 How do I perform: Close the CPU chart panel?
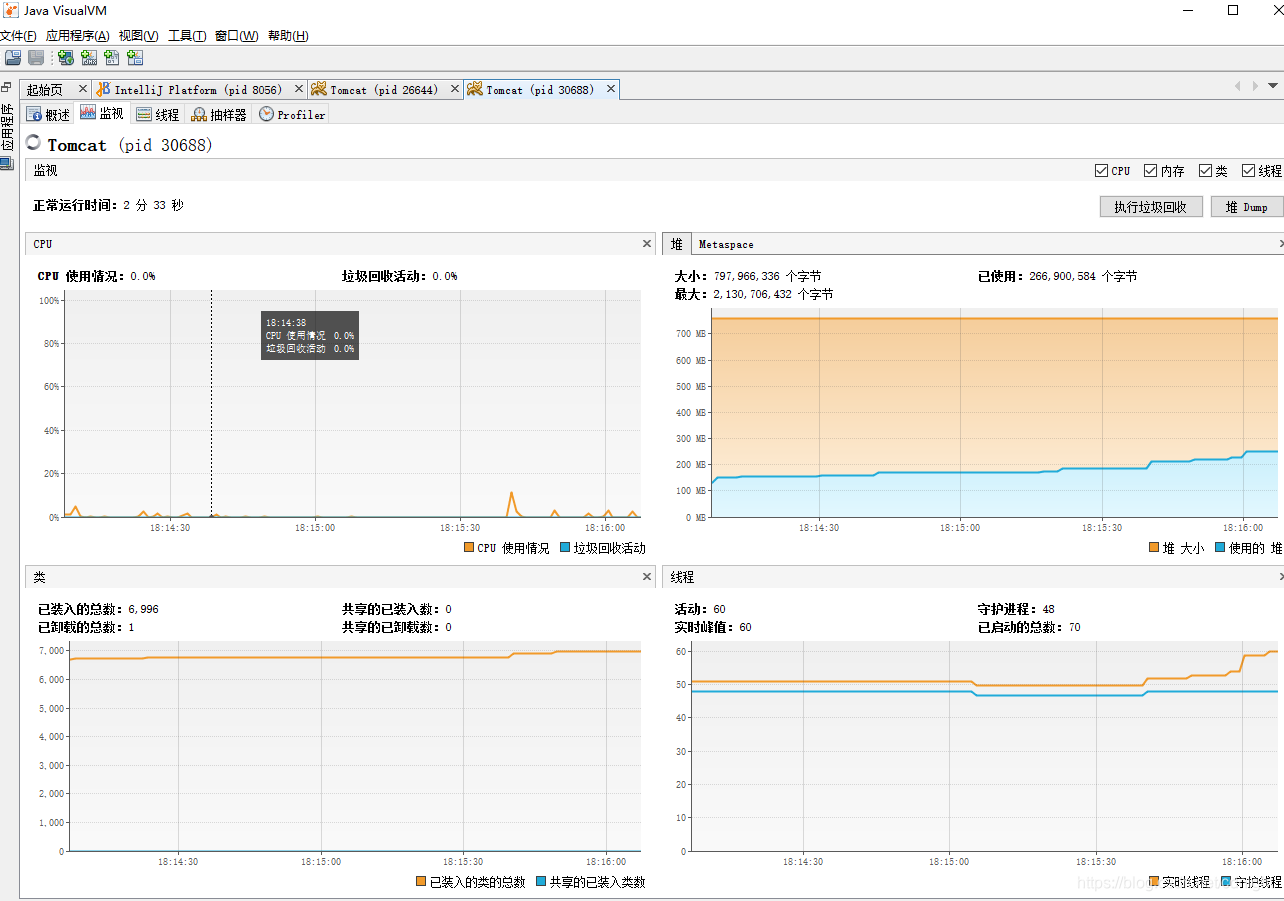coord(647,244)
